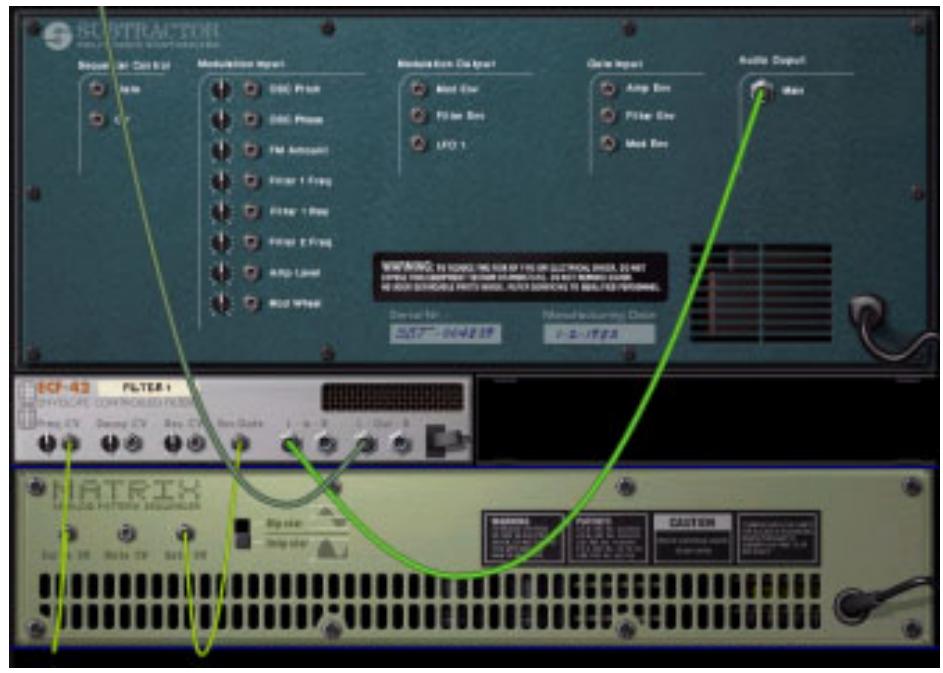Click the Mod Env modulation output jack

[x=417, y=90]
